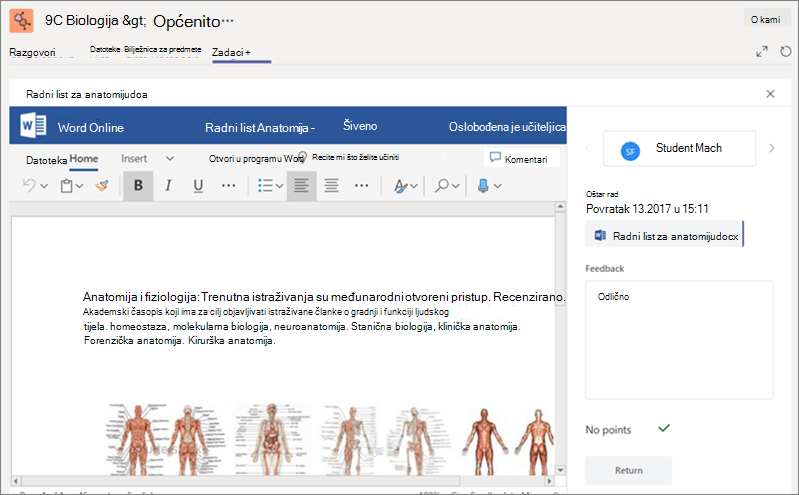Viewport: 799px width, 495px height.
Task: Click the Styles icon
Action: pyautogui.click(x=401, y=186)
